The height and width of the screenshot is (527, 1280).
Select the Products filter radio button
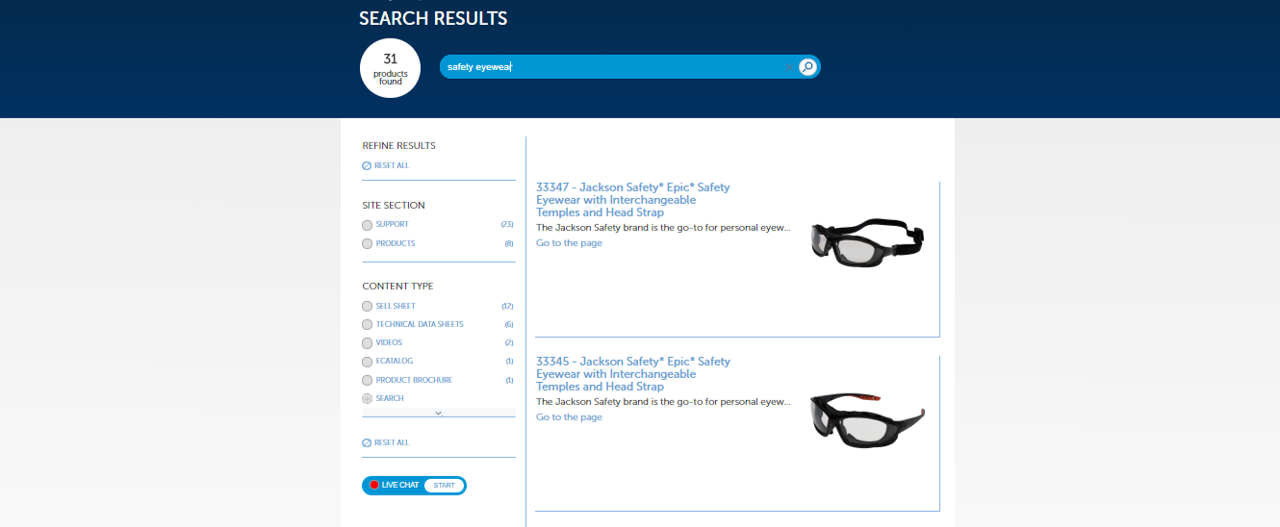(x=367, y=244)
